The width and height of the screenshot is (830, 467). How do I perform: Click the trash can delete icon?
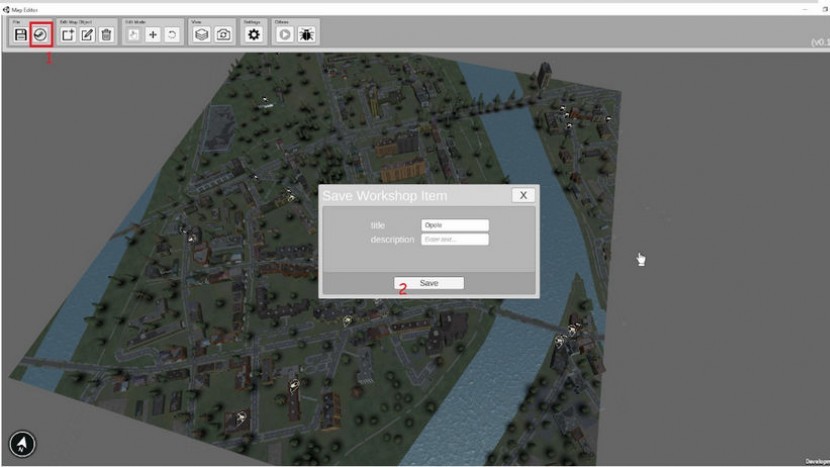point(106,34)
